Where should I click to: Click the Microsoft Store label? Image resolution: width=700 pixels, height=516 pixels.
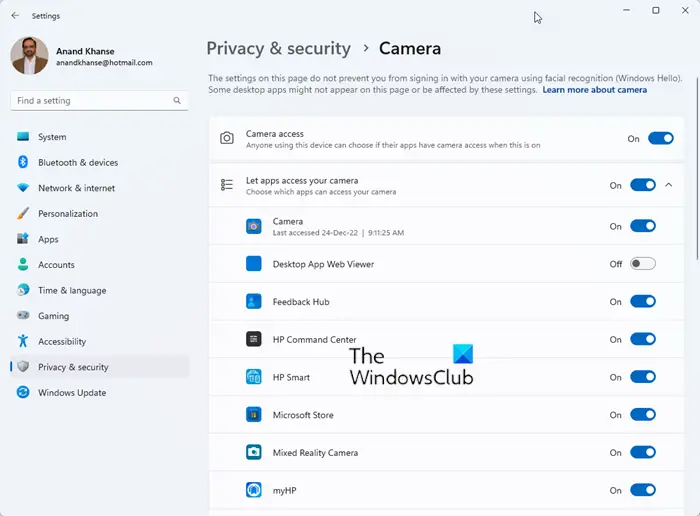point(303,415)
